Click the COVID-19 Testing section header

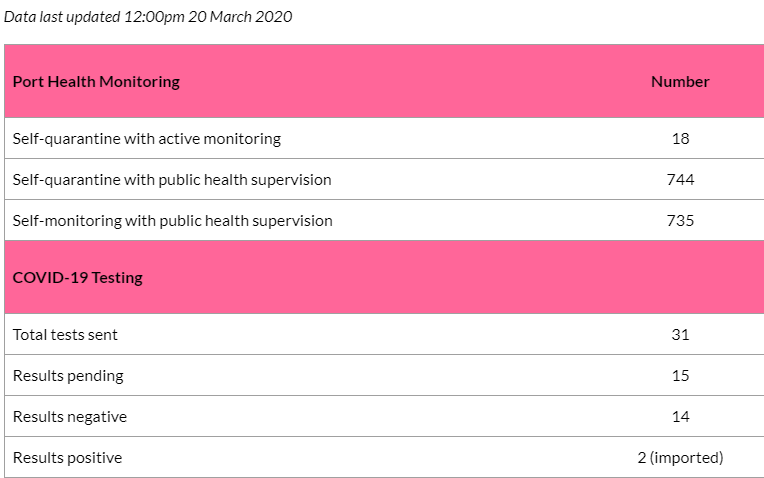tap(77, 277)
